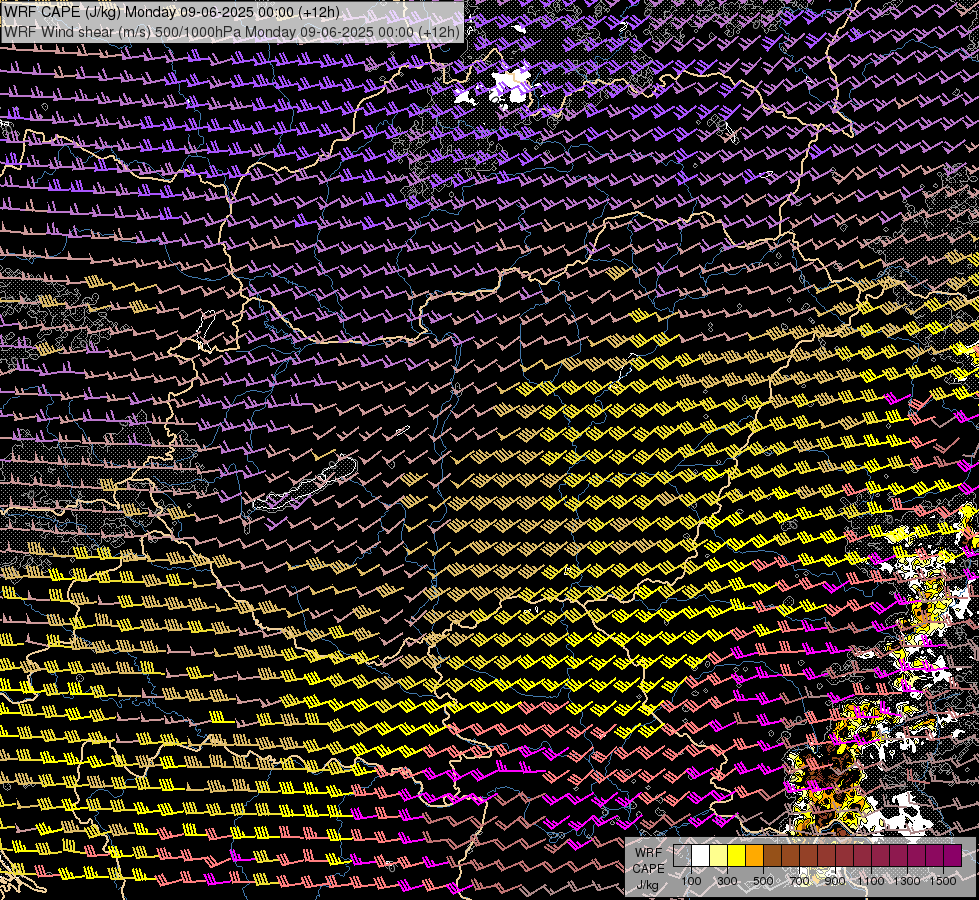Image resolution: width=979 pixels, height=900 pixels.
Task: Click the WRF Wind shear 500/1000hPa title line
Action: tap(232, 32)
